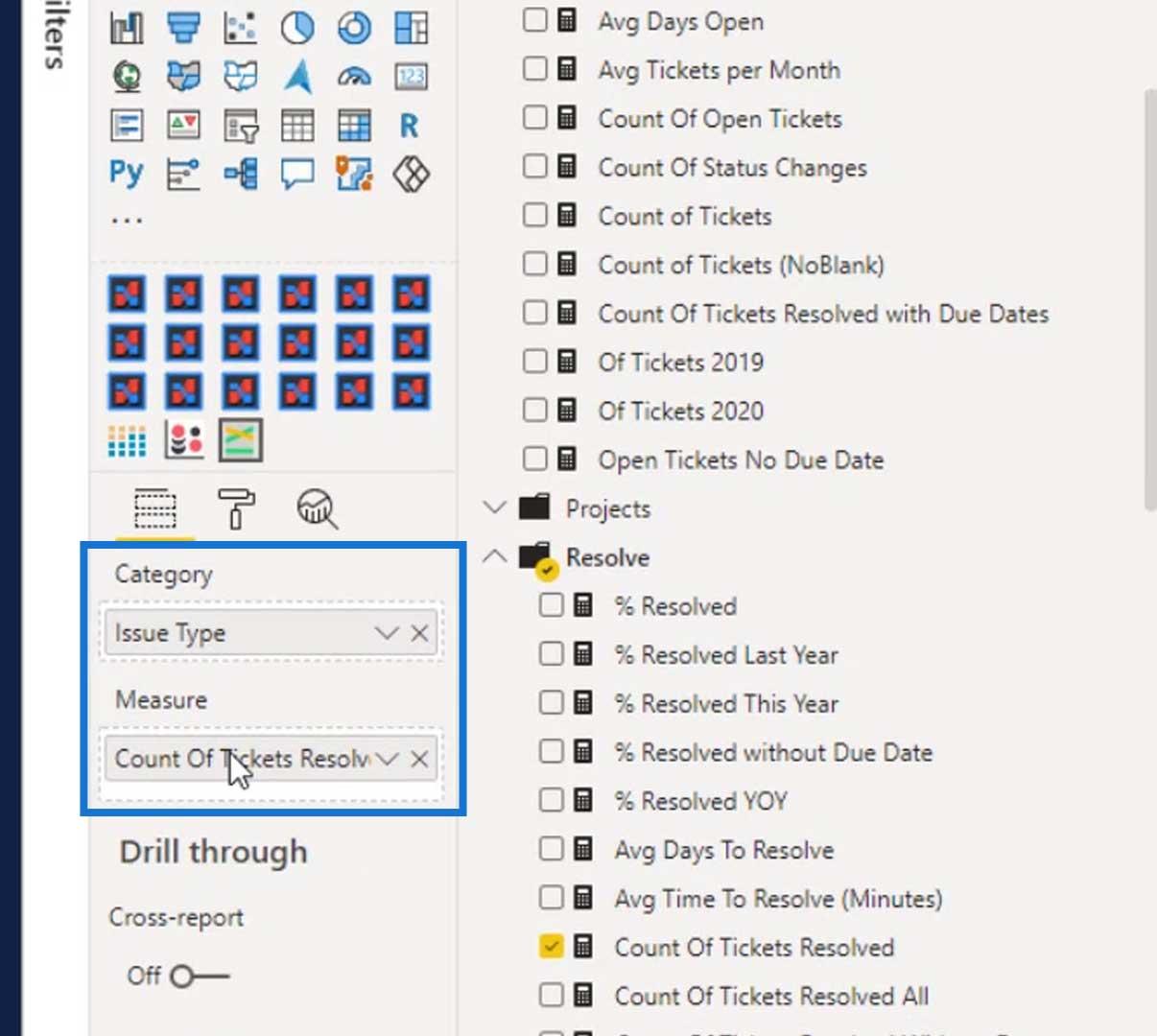The width and height of the screenshot is (1157, 1036).
Task: Choose the pie chart visual
Action: [x=297, y=28]
